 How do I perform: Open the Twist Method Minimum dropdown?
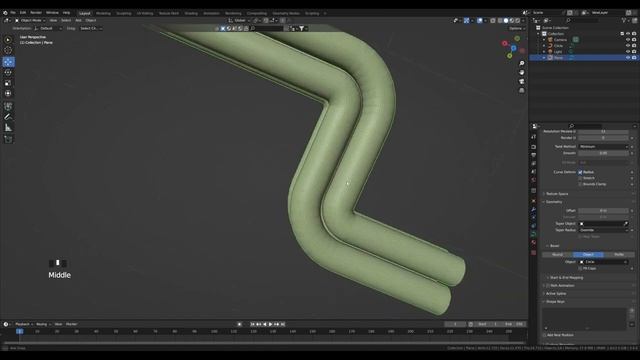[604, 147]
